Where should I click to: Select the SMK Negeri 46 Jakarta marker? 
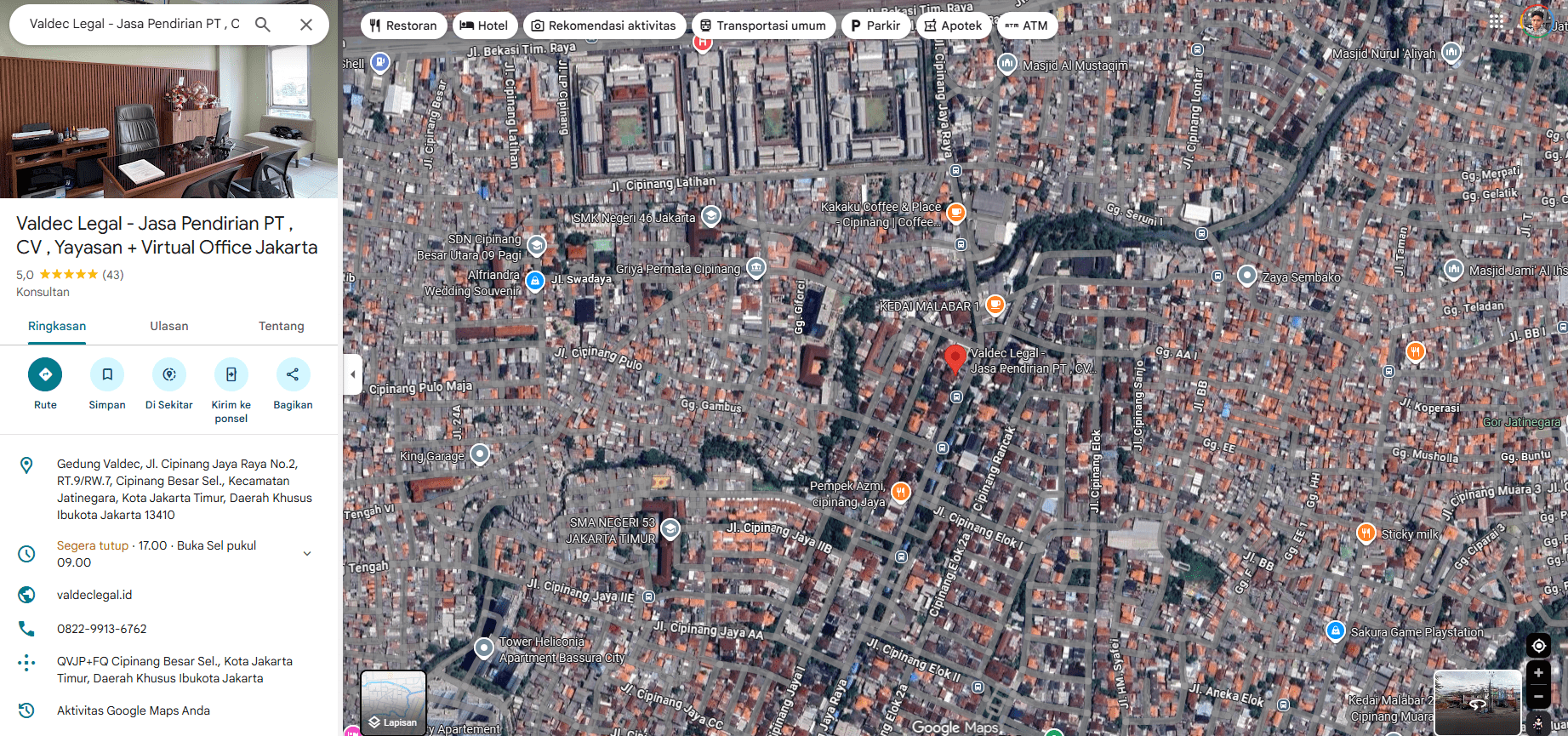click(x=711, y=216)
